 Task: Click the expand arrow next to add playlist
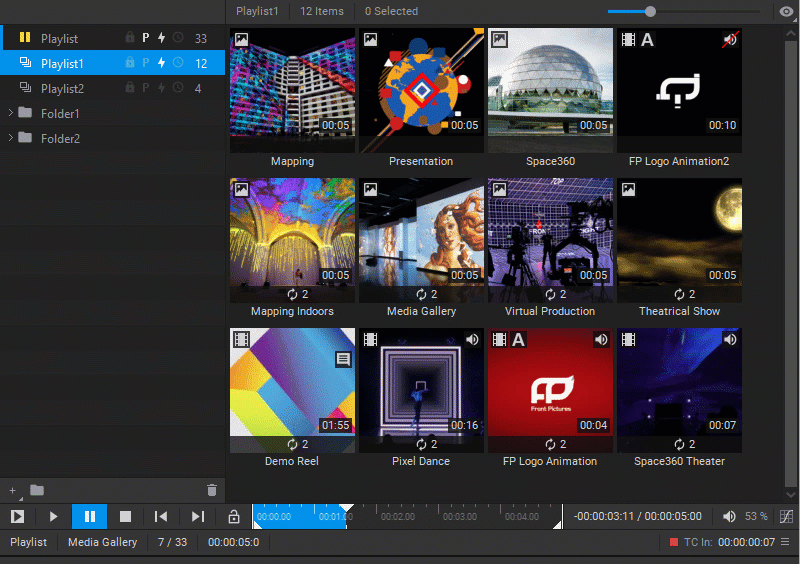pos(21,498)
